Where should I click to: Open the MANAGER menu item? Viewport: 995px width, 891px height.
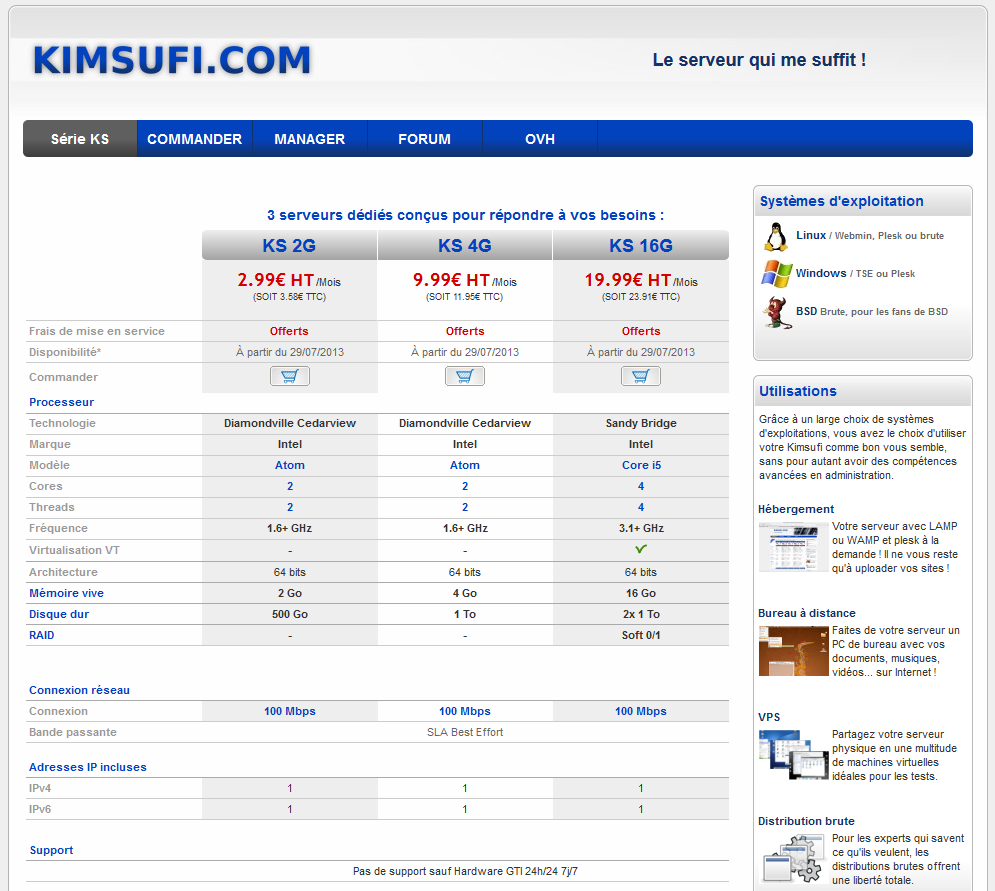click(x=310, y=138)
